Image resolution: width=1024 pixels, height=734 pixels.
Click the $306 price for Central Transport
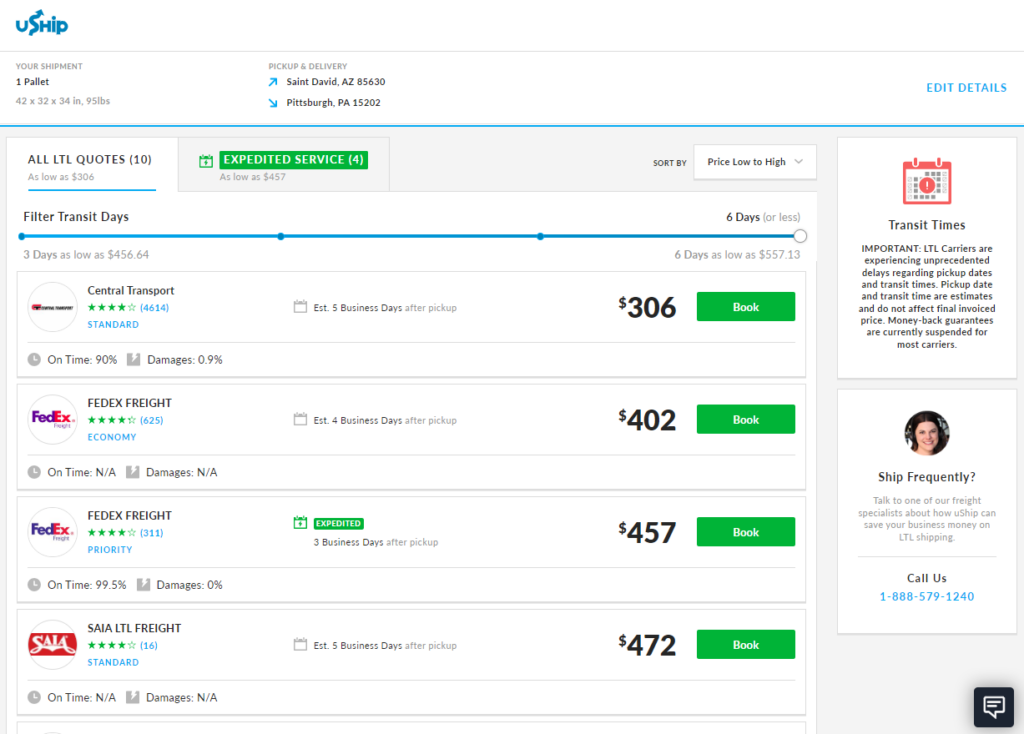pyautogui.click(x=647, y=307)
